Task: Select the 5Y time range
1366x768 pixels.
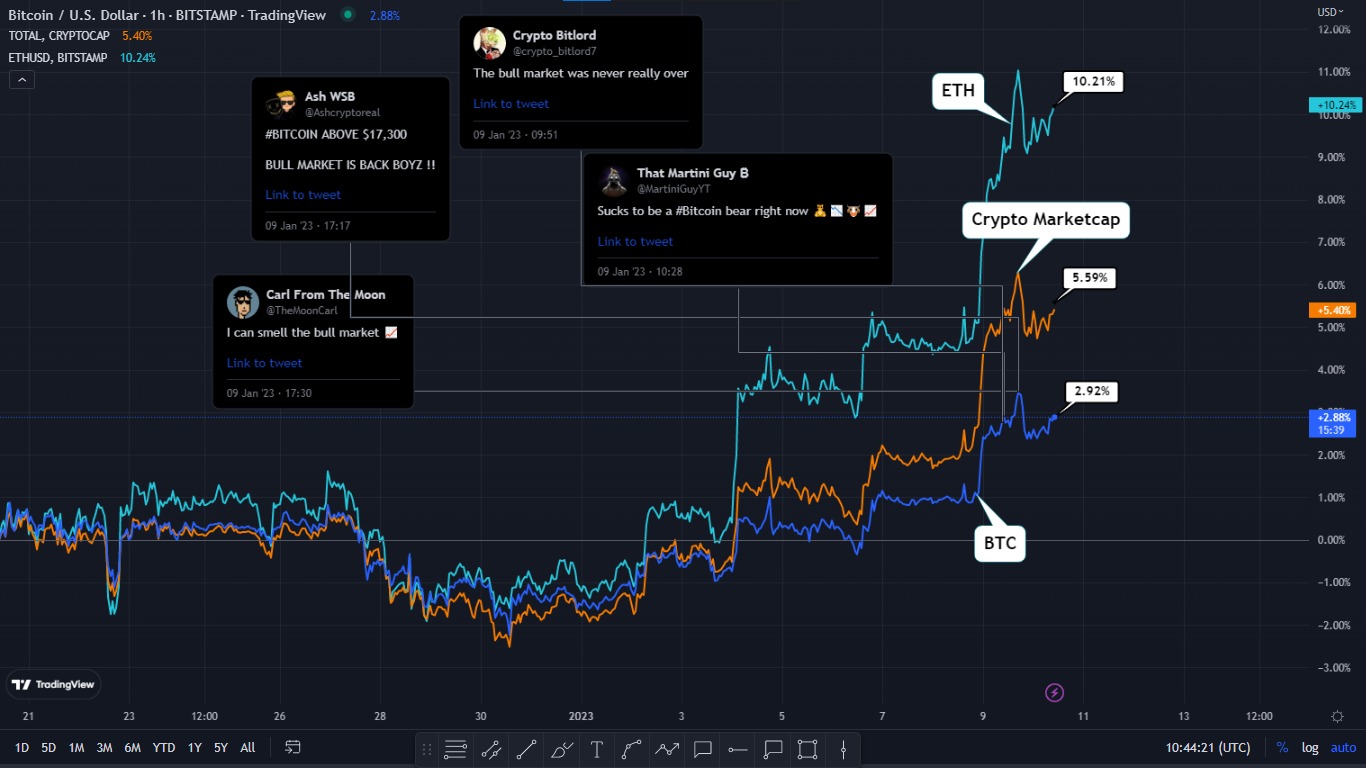Action: pos(221,747)
